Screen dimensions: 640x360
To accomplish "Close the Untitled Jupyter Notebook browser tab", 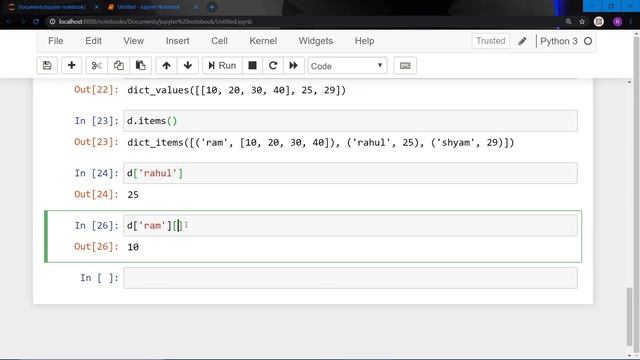I will 196,7.
